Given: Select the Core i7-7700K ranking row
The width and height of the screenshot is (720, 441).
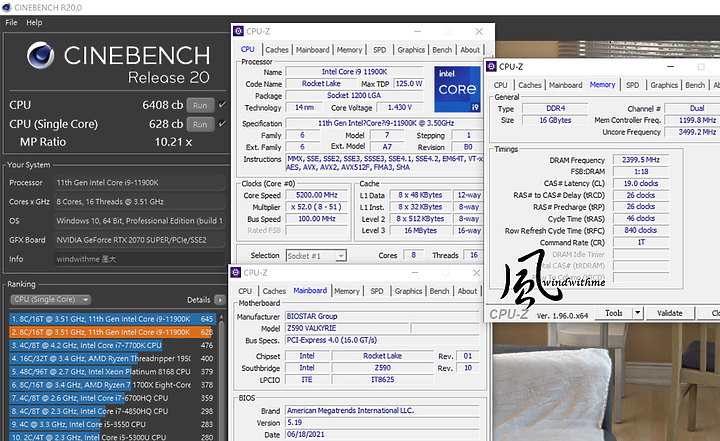Looking at the screenshot, I should [x=112, y=345].
